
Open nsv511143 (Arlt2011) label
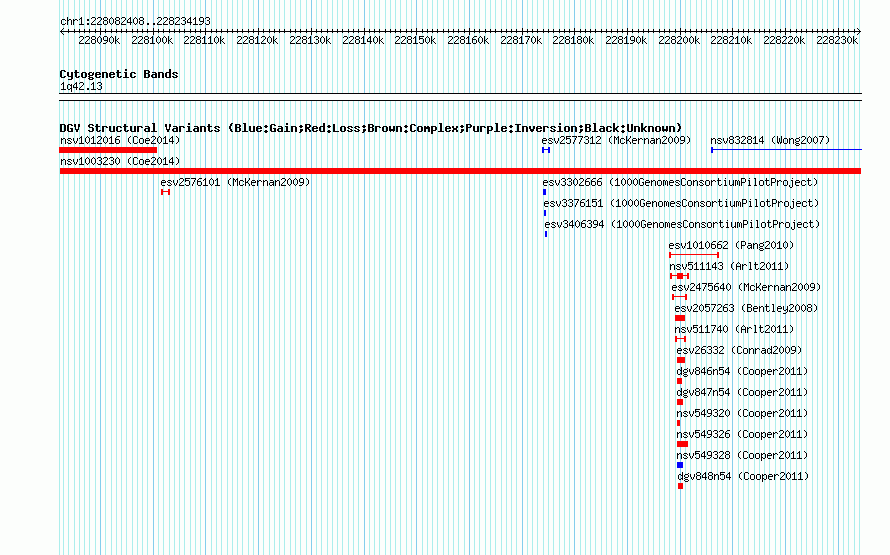pos(729,266)
